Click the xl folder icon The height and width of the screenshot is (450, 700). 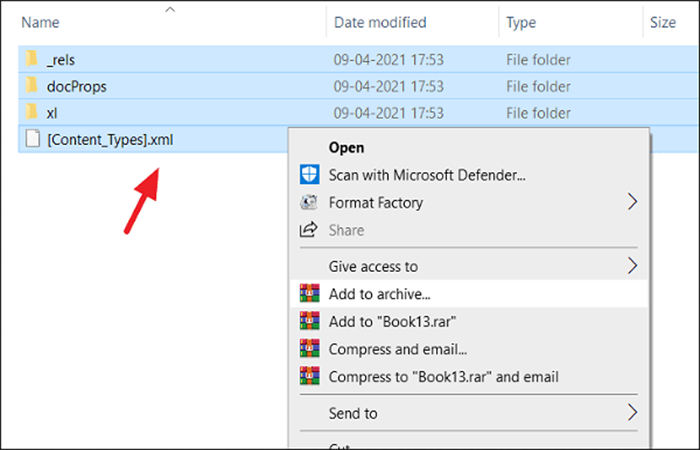(x=31, y=112)
